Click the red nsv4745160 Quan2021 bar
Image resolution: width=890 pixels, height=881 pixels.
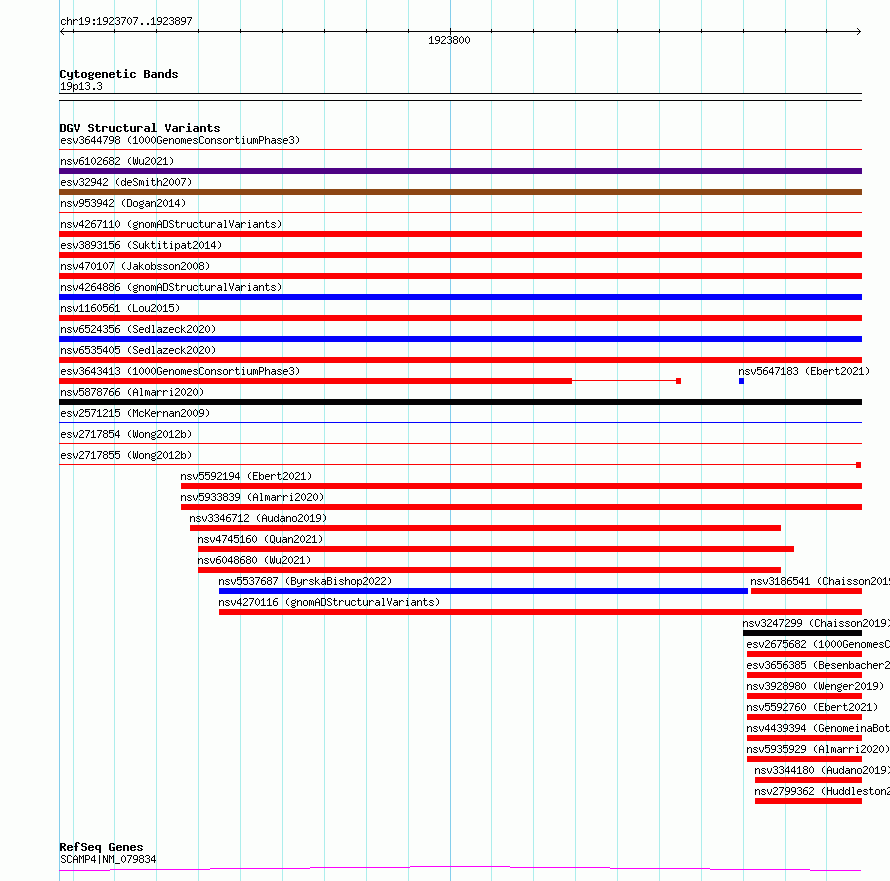(496, 549)
